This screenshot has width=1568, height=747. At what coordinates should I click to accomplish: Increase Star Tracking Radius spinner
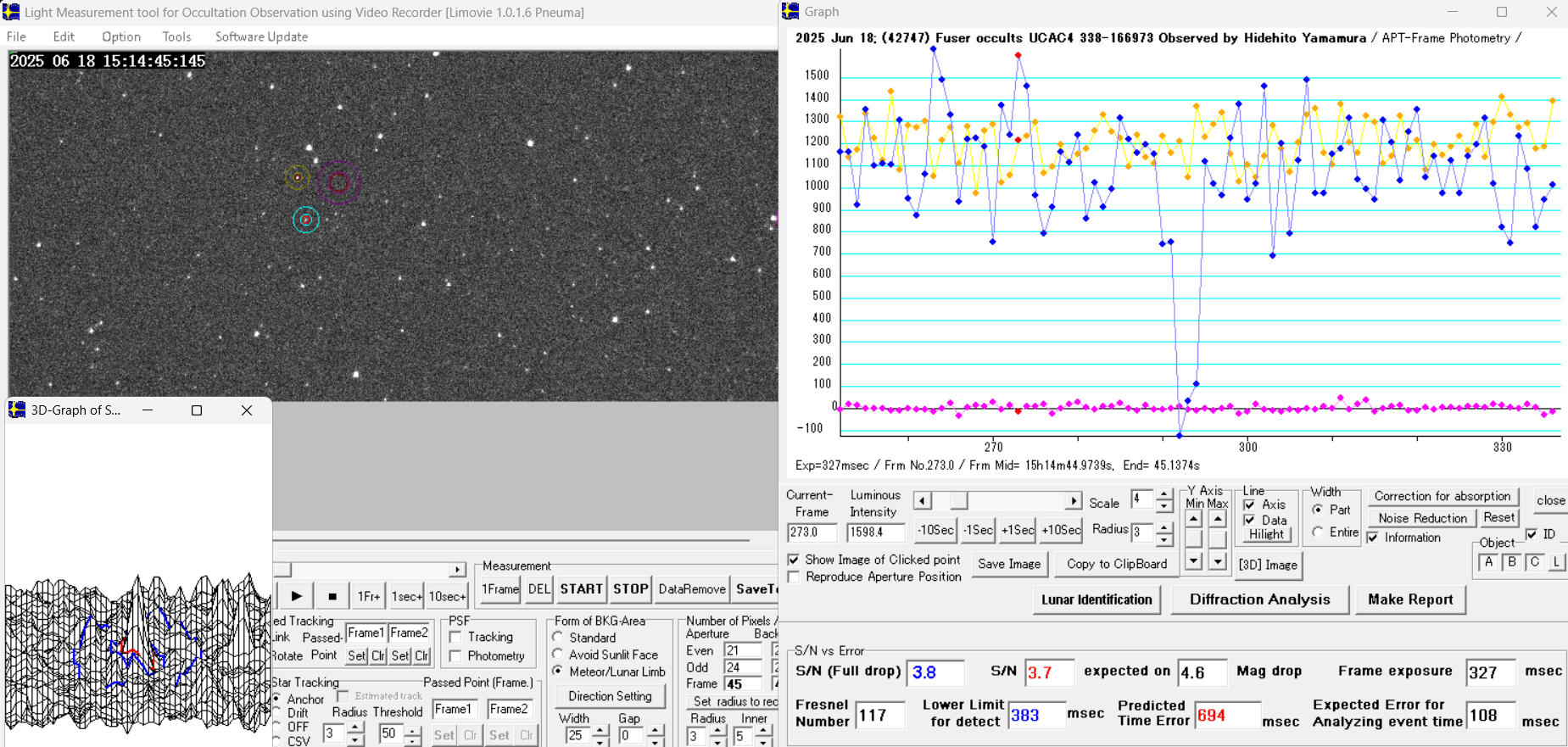click(x=356, y=727)
